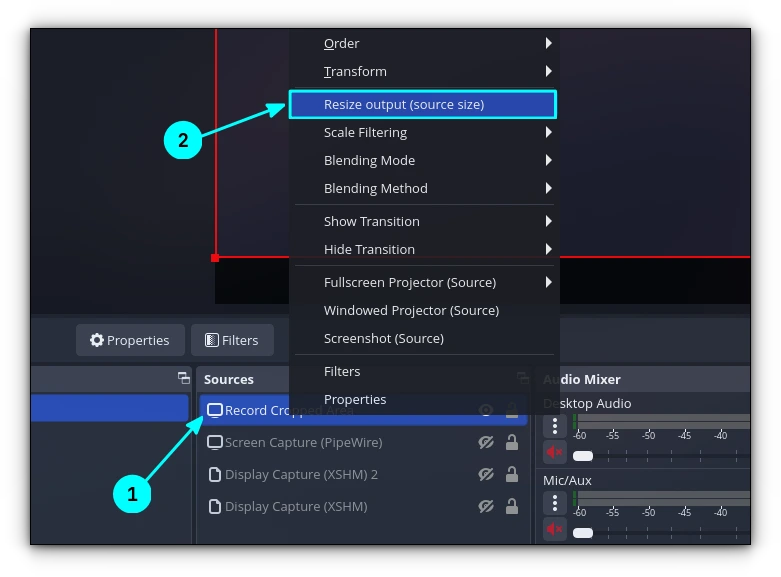Click the Hide Transition submenu arrow

click(x=548, y=249)
